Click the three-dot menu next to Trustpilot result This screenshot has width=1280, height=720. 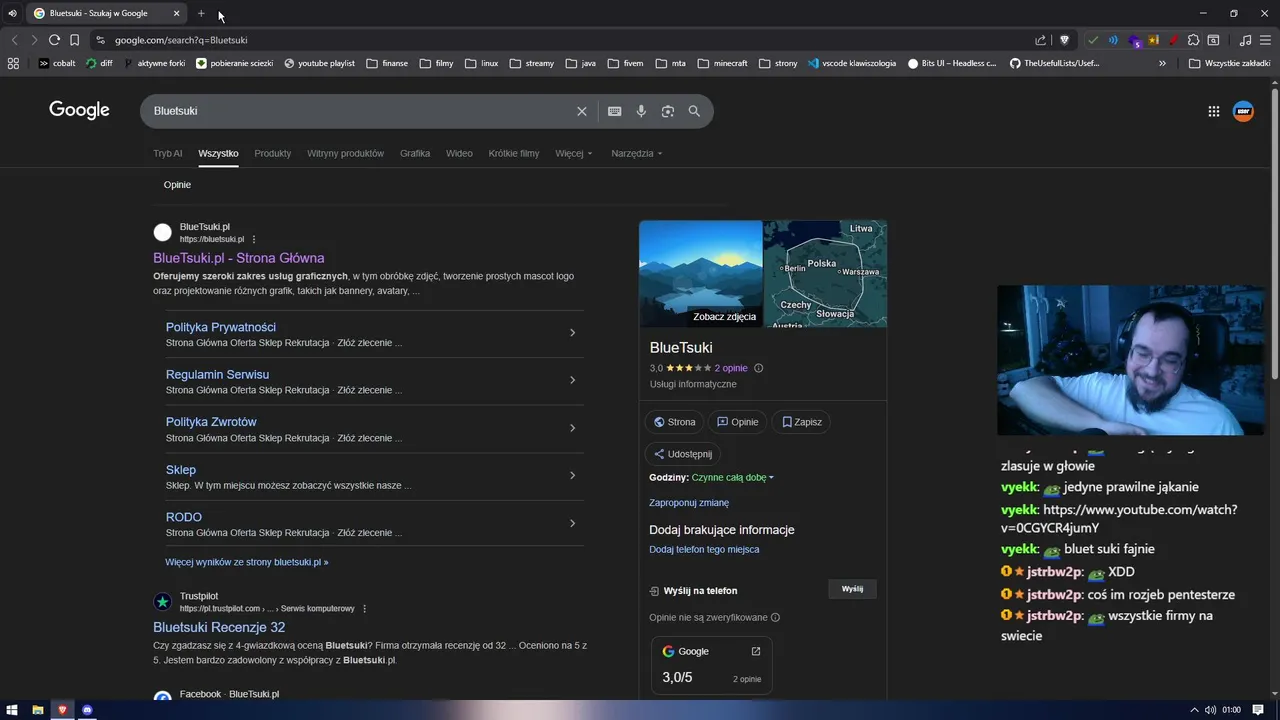point(364,608)
